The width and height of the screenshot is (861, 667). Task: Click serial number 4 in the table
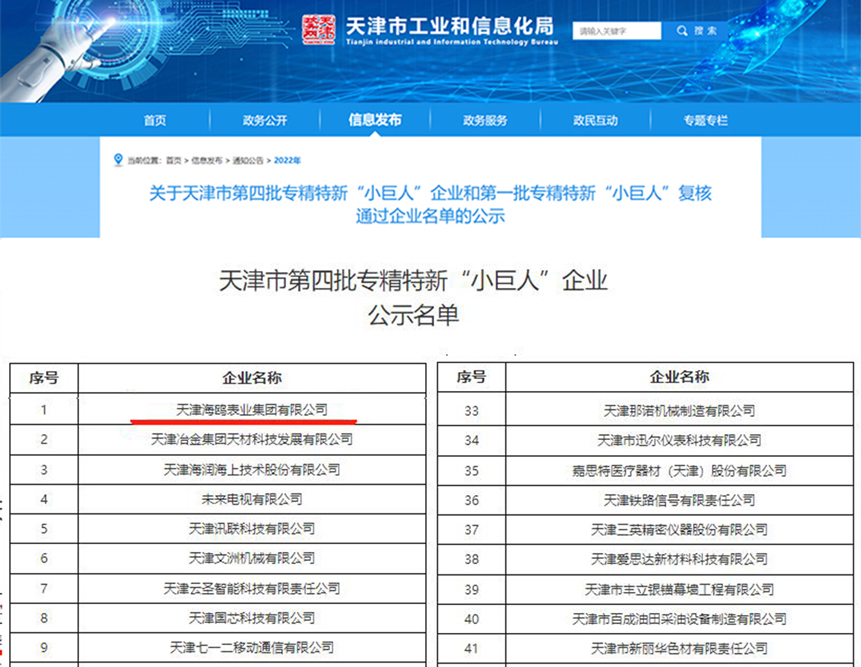coord(44,499)
